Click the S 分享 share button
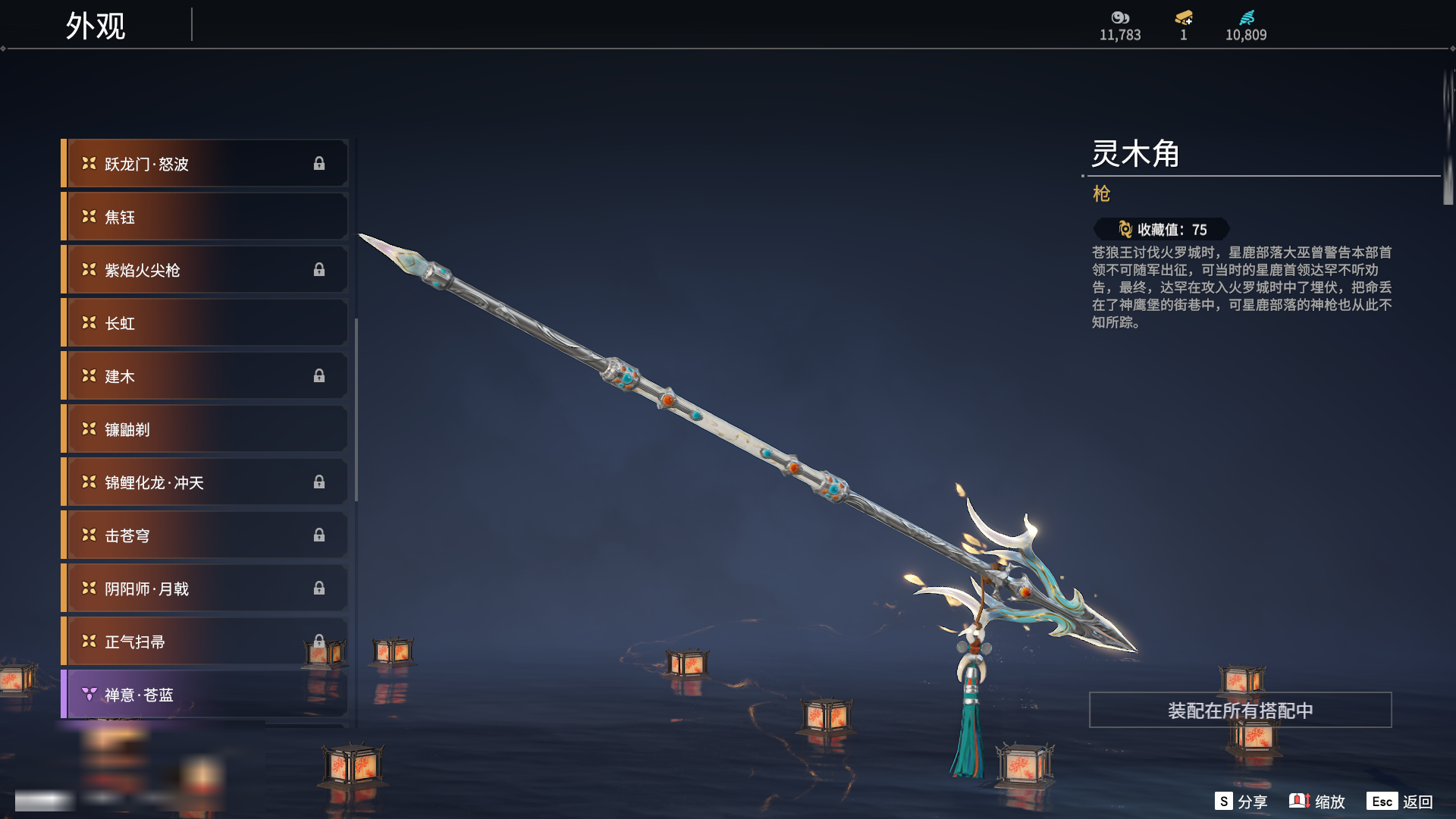Viewport: 1456px width, 819px height. point(1241,802)
